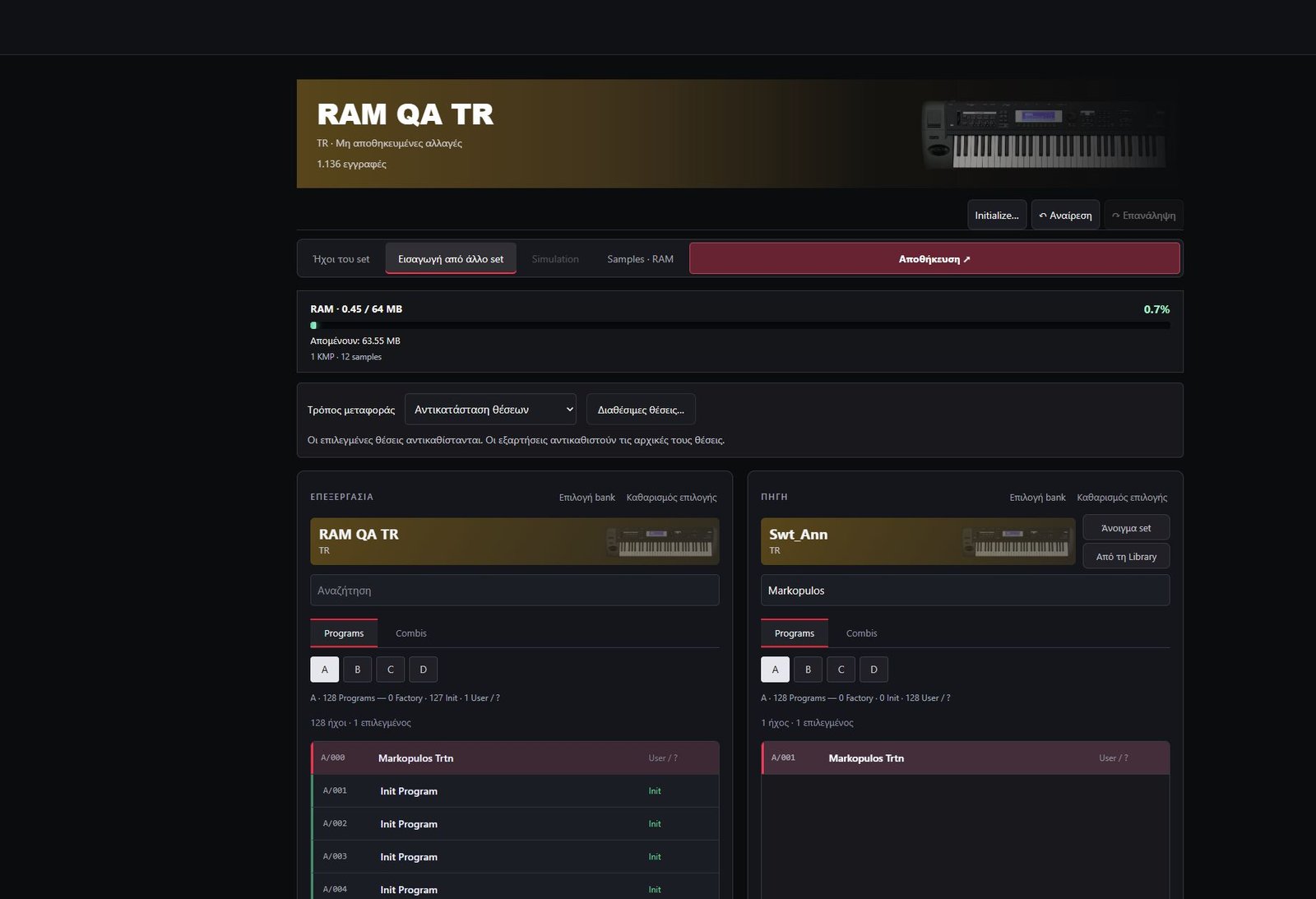
Task: Select A/000 Markopulos Trtn row
Action: pos(515,758)
